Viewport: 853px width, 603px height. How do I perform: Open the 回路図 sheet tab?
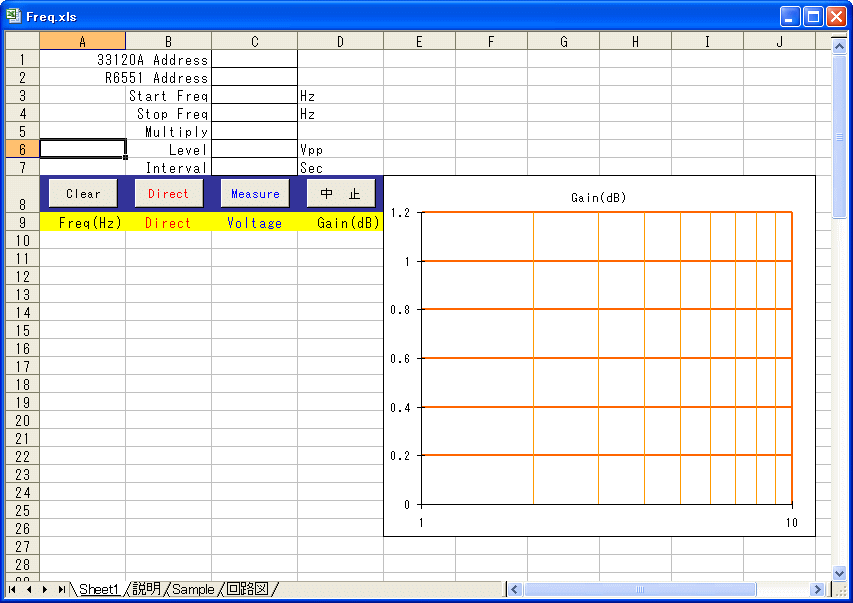pyautogui.click(x=248, y=589)
